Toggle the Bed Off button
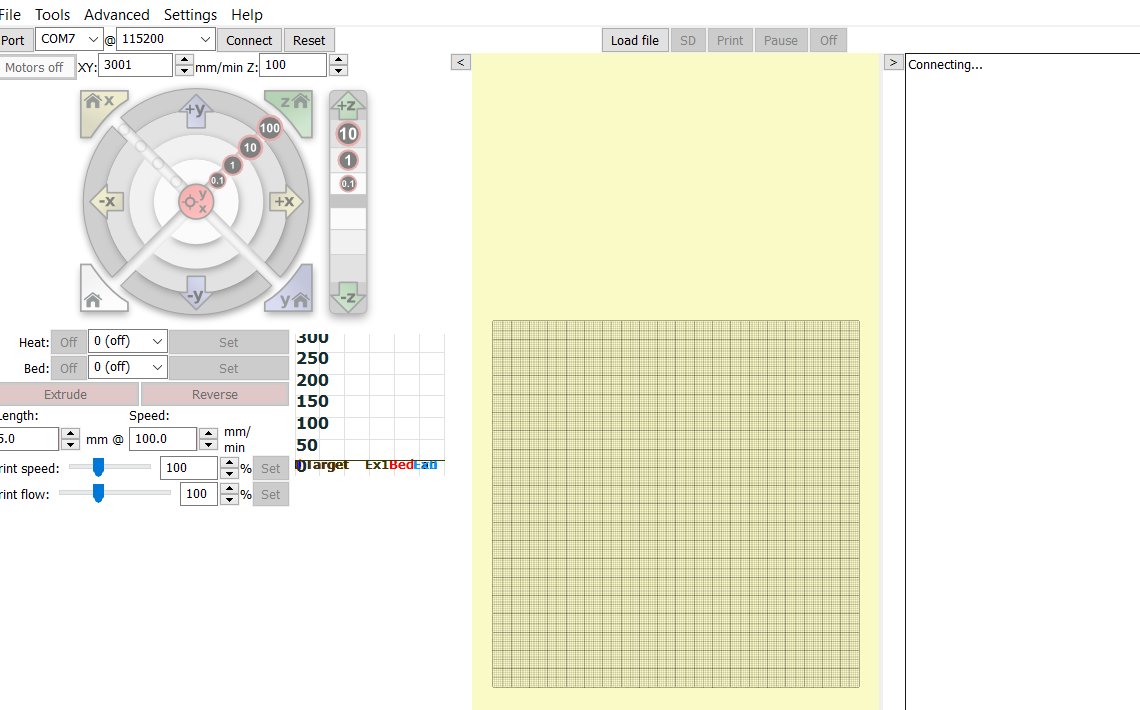Image resolution: width=1140 pixels, height=710 pixels. (x=69, y=368)
